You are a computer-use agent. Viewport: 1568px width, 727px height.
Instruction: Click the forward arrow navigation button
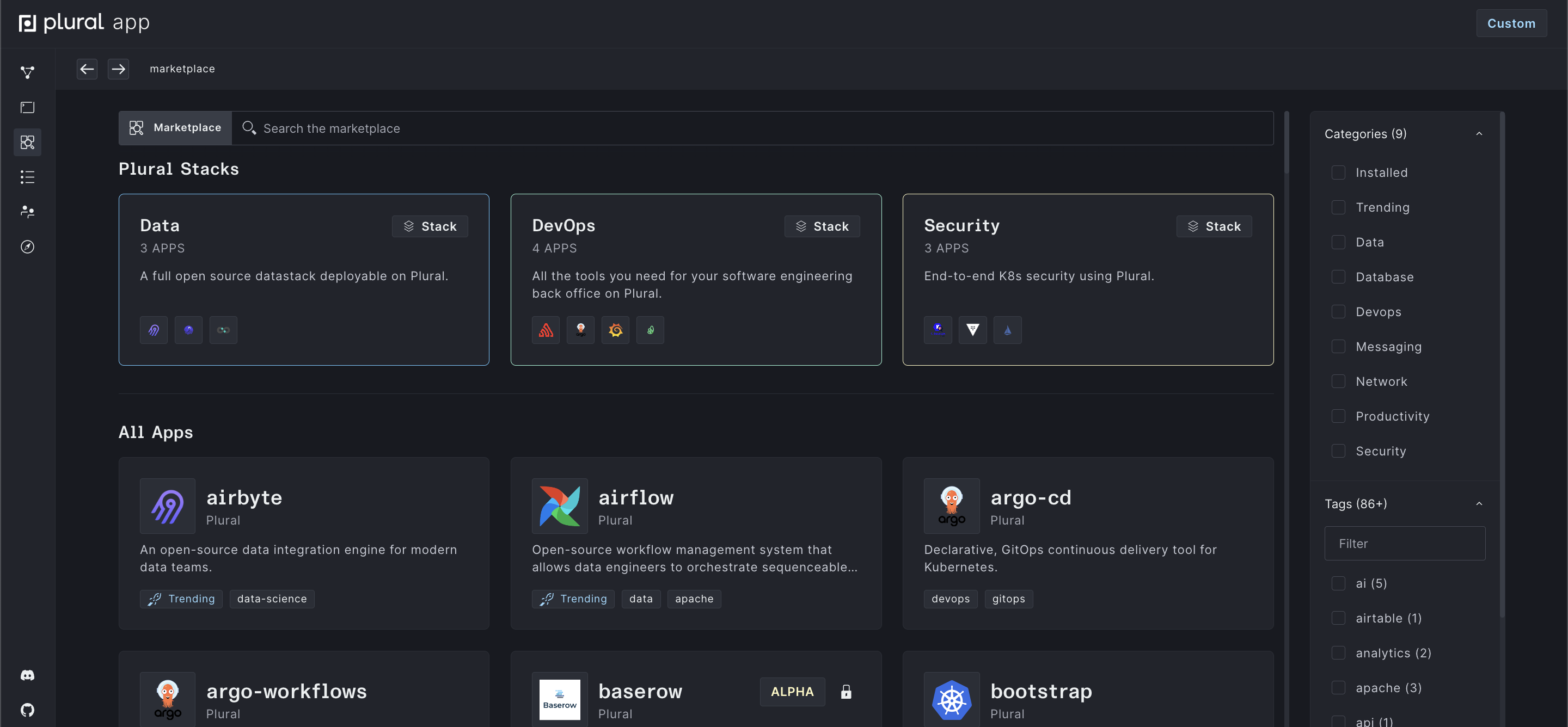118,69
